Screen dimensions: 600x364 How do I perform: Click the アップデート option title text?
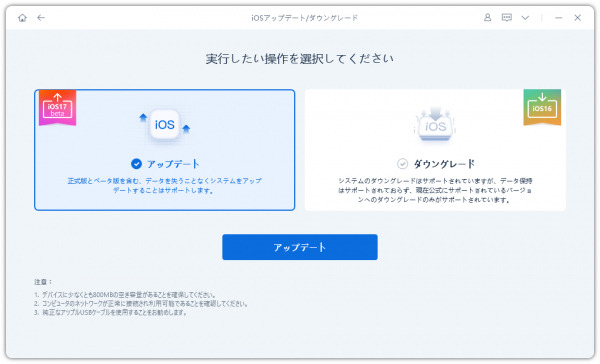173,164
